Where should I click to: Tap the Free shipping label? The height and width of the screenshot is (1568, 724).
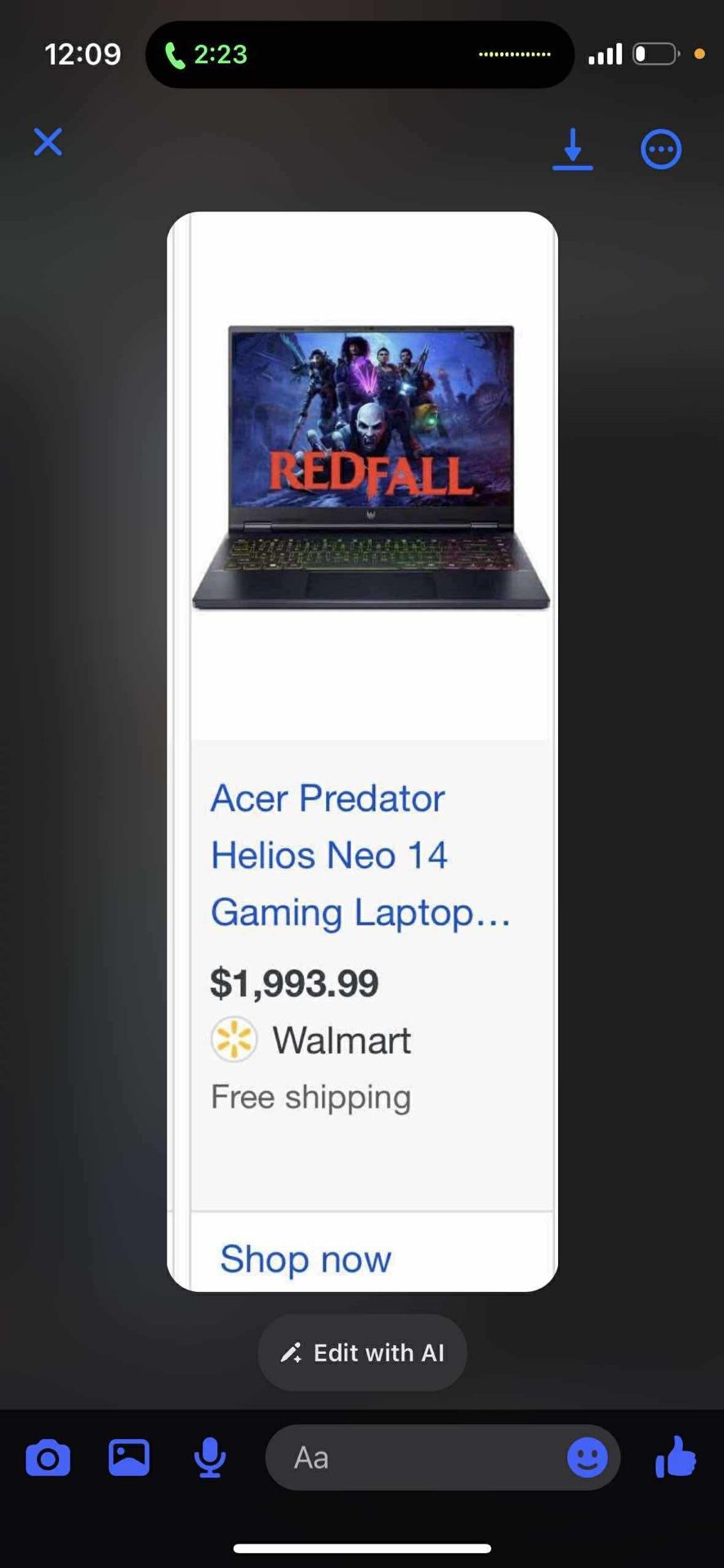coord(311,1097)
